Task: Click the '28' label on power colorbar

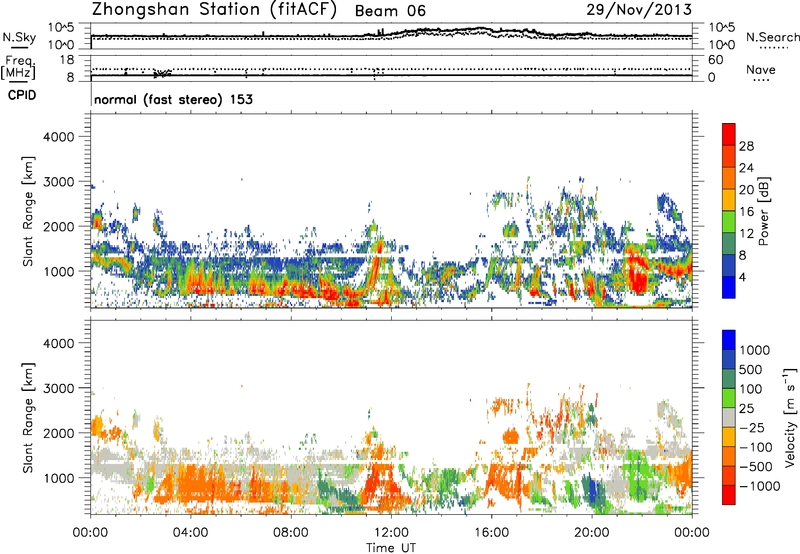Action: 746,146
